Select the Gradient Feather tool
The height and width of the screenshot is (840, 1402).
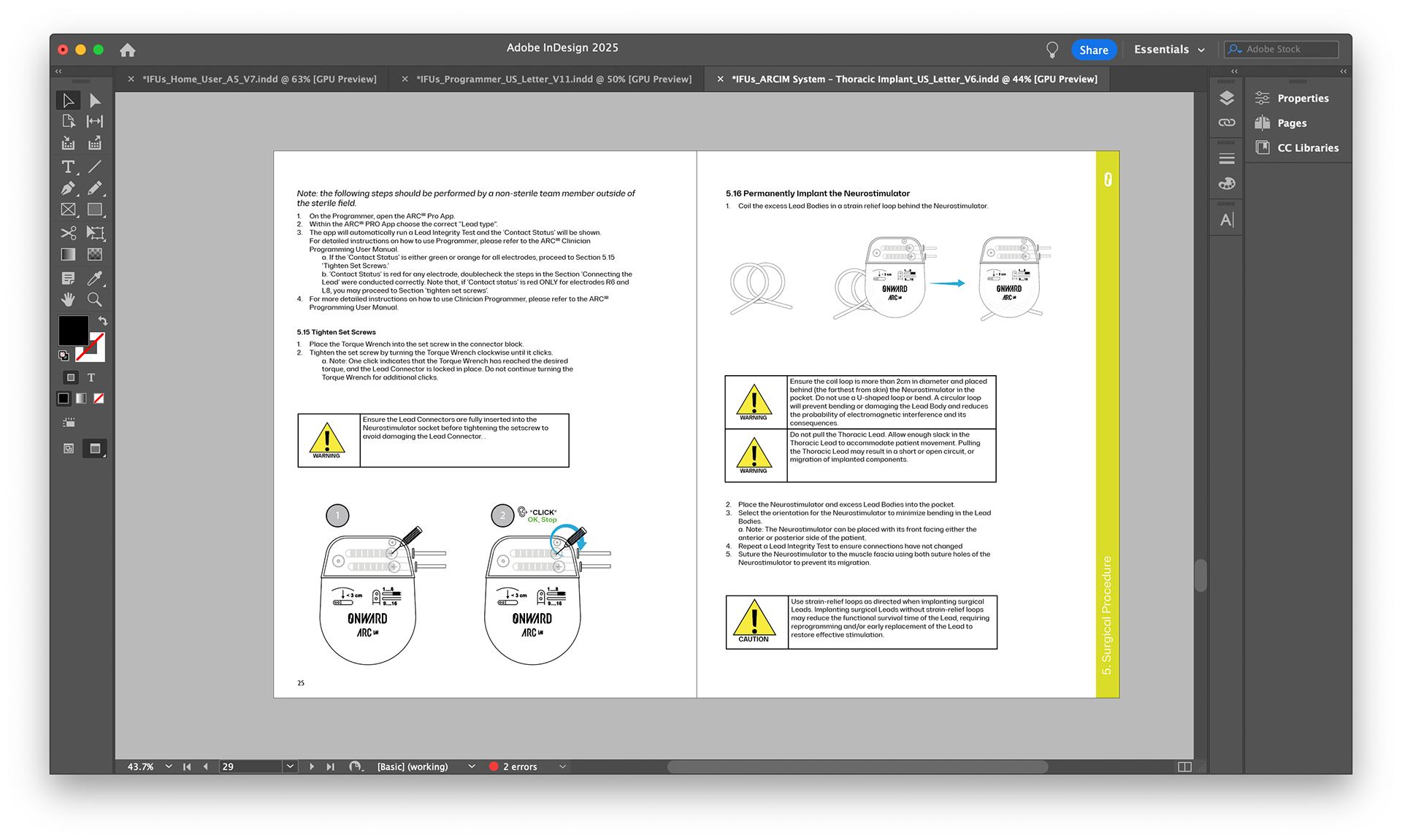(x=95, y=254)
